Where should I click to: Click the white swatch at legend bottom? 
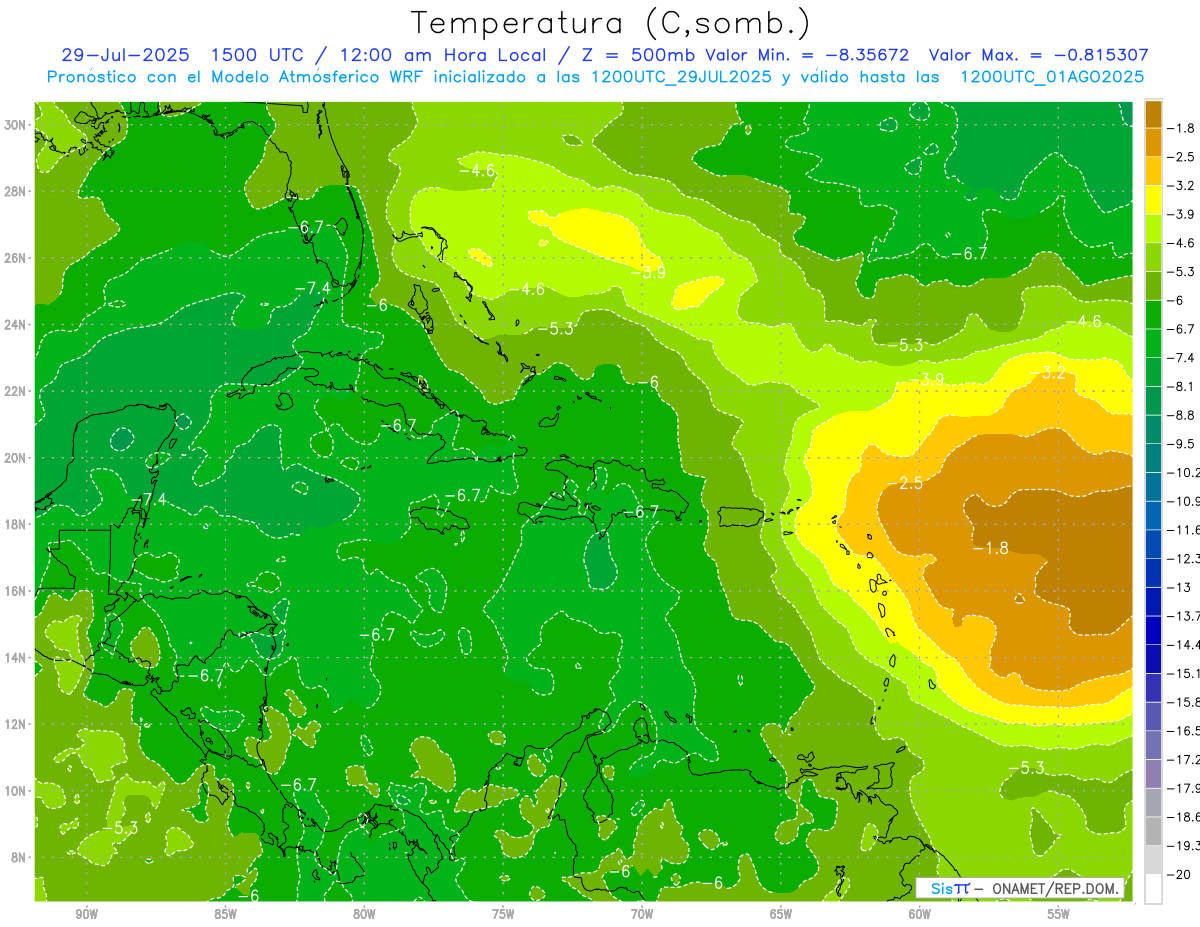click(x=1153, y=889)
